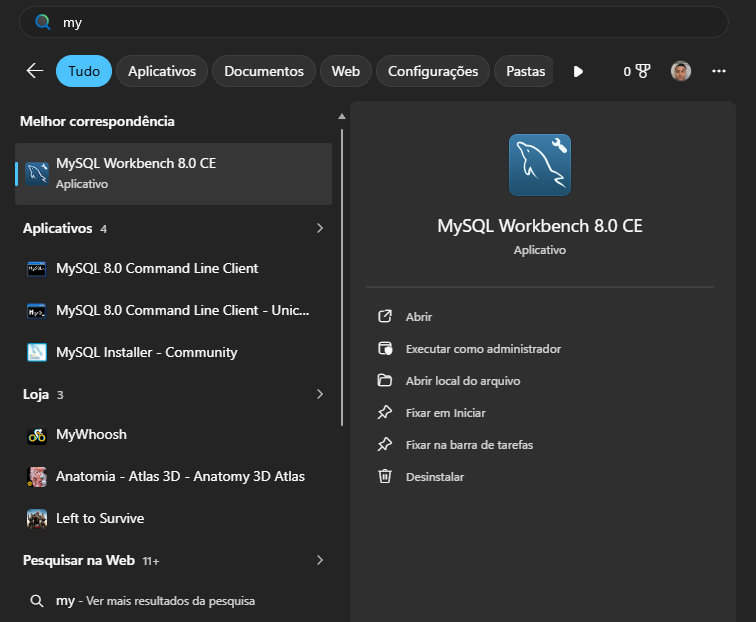The height and width of the screenshot is (622, 756).
Task: Choose Executar como administrador
Action: [x=483, y=349]
